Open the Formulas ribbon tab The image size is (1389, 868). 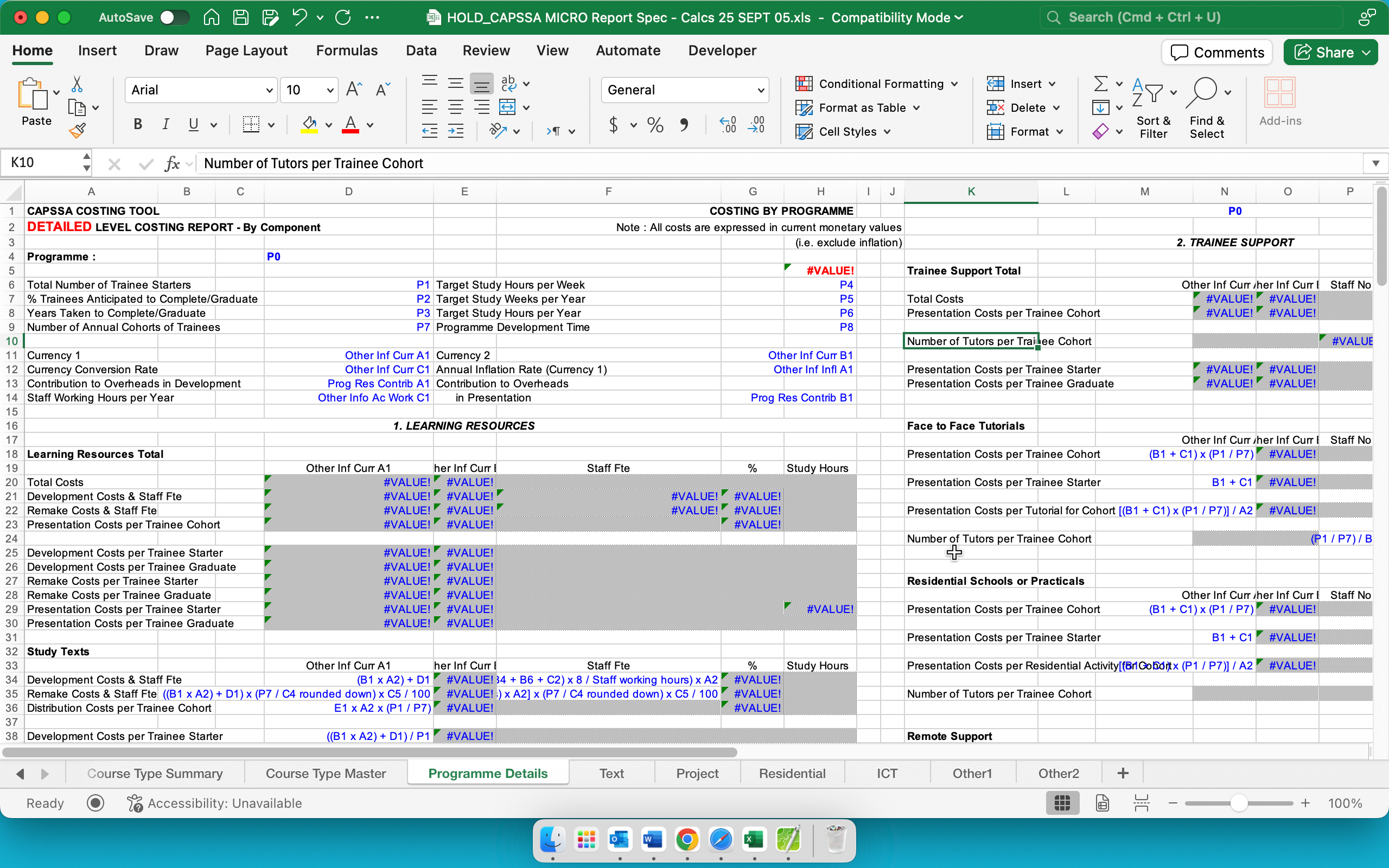[347, 50]
